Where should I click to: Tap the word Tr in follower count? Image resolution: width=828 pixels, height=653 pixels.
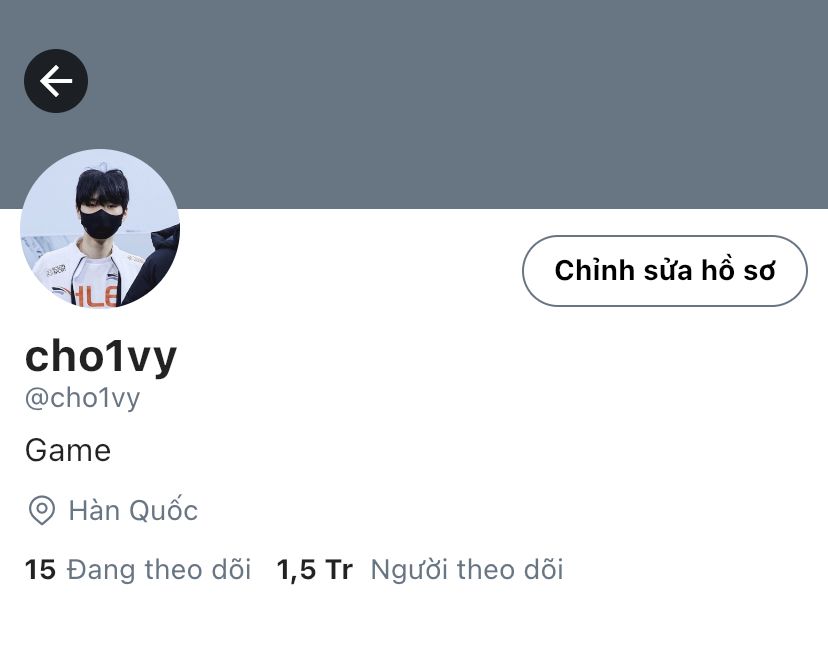coord(339,570)
